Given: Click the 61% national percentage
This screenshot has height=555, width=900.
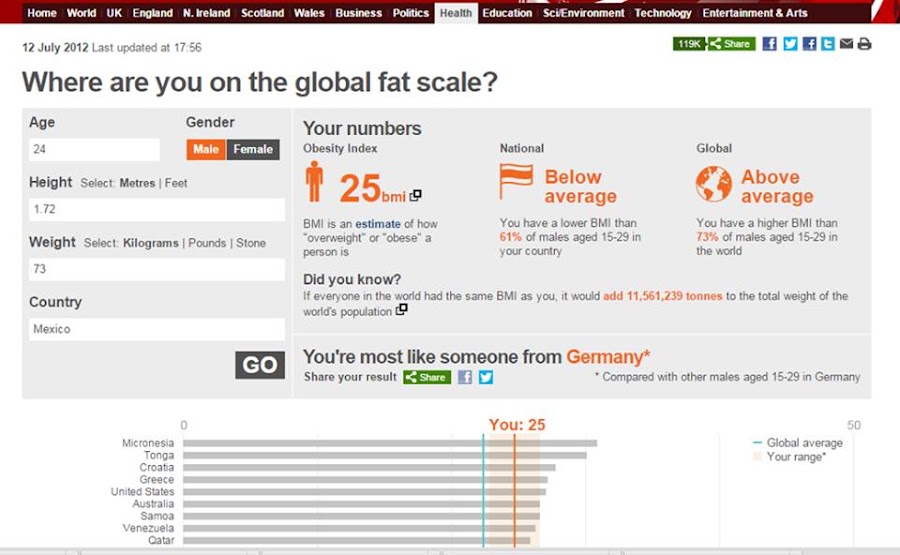Looking at the screenshot, I should point(510,237).
